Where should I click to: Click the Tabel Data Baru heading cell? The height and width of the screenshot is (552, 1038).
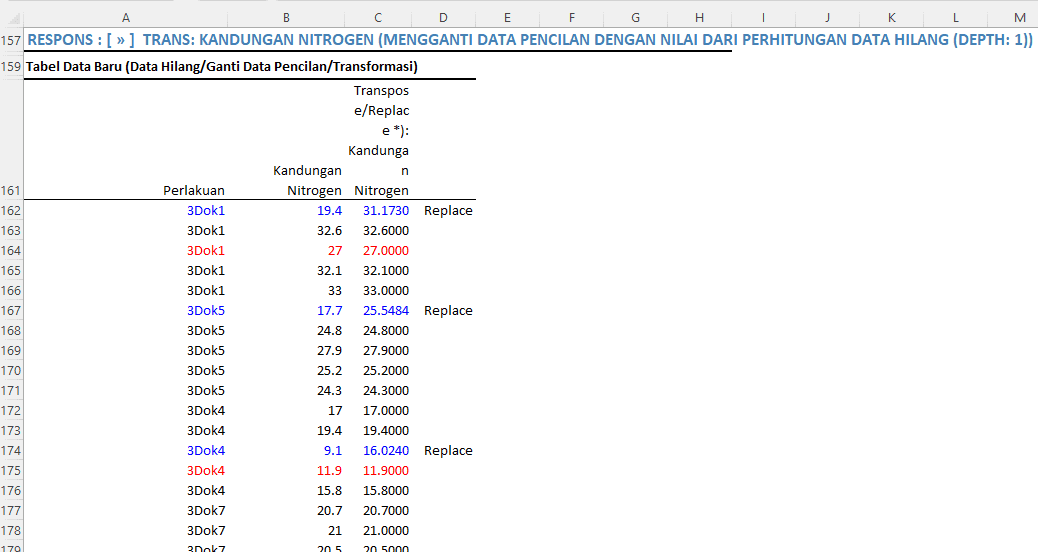pos(222,67)
